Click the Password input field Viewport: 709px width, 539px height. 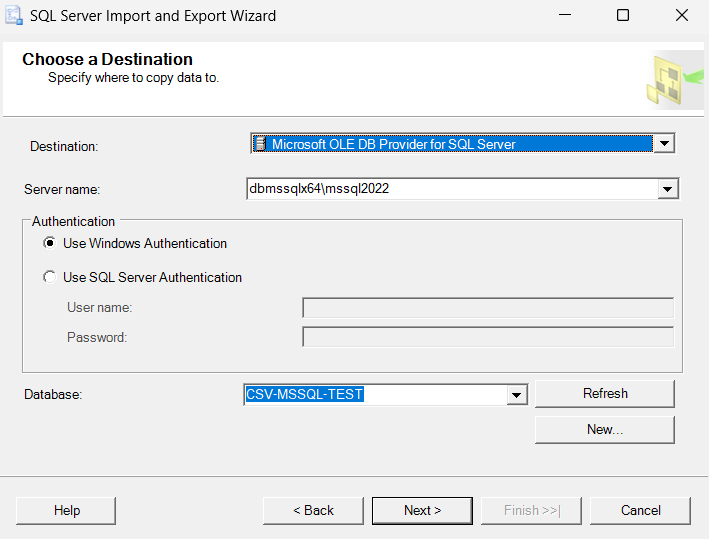[x=488, y=337]
